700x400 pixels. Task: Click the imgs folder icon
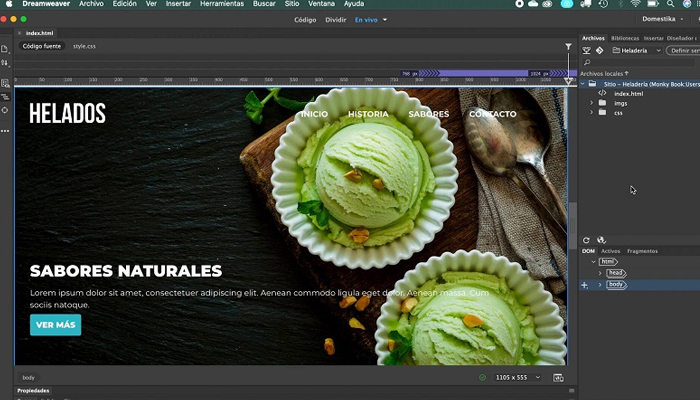[x=602, y=103]
